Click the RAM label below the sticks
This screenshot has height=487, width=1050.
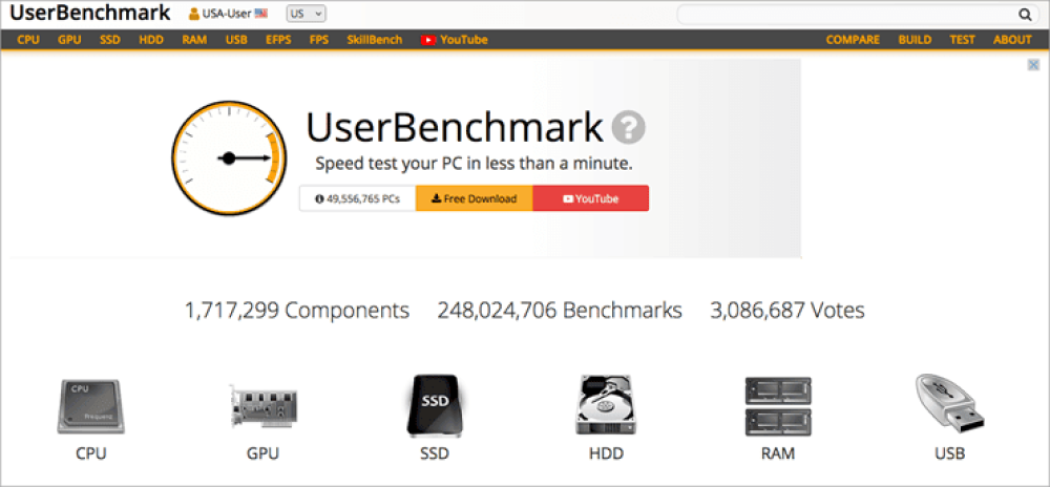pyautogui.click(x=778, y=454)
